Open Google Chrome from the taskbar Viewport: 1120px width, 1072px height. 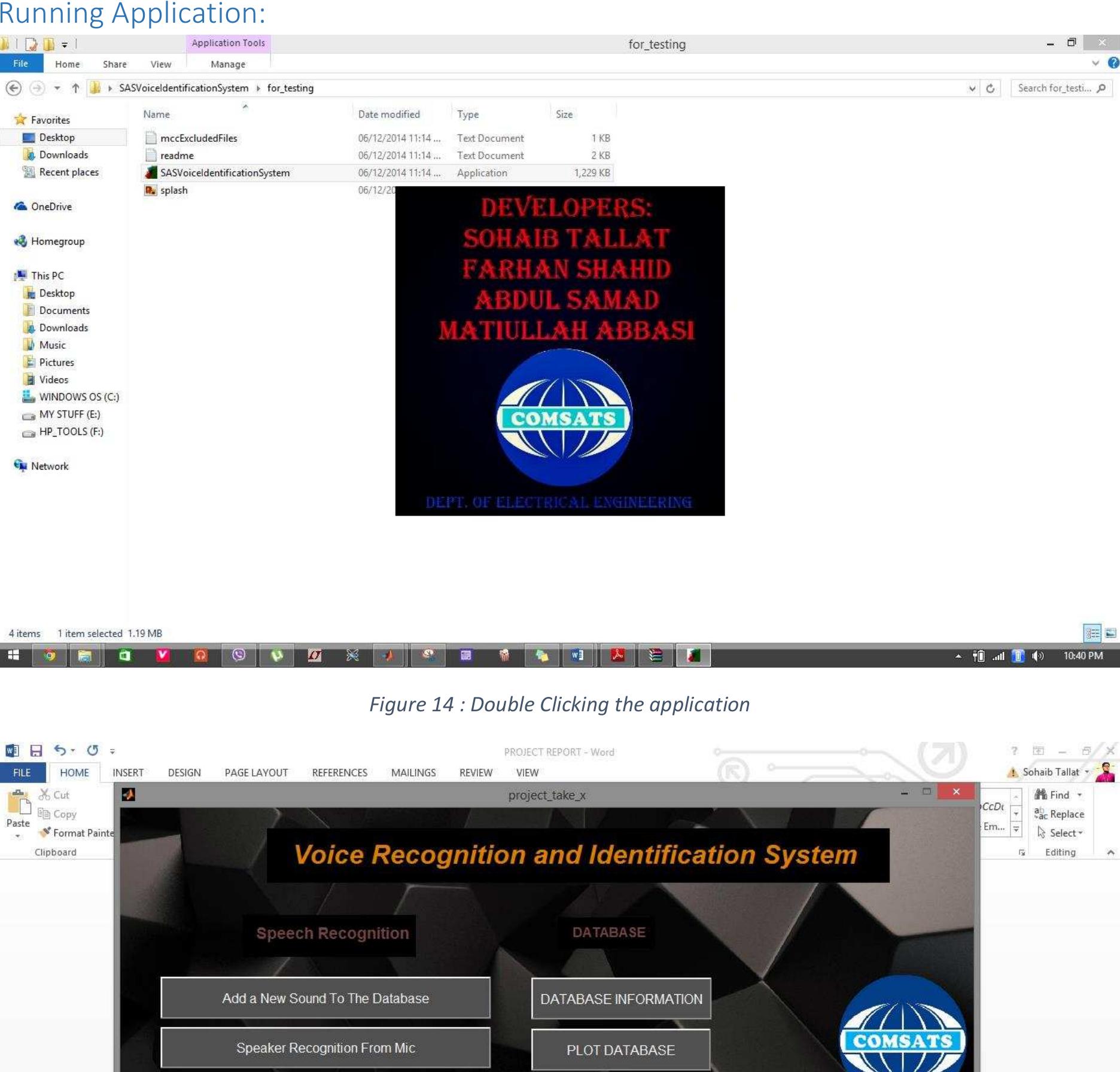click(49, 656)
